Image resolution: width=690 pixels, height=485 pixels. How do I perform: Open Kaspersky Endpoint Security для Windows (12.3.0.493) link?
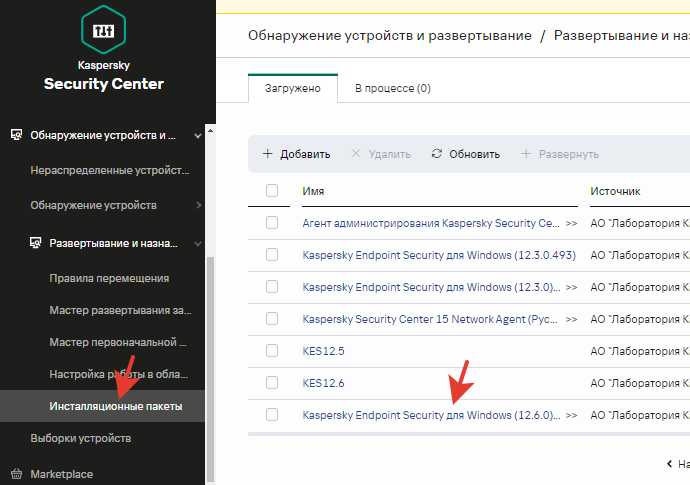[x=439, y=255]
